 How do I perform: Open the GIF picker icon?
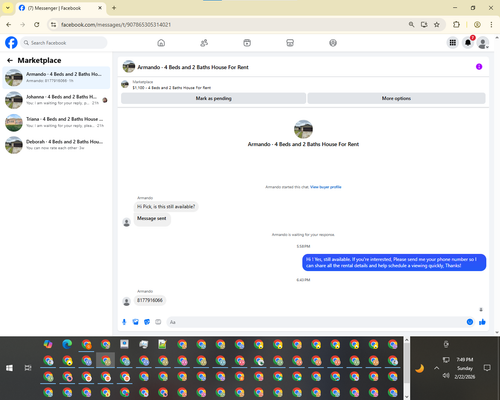(158, 322)
